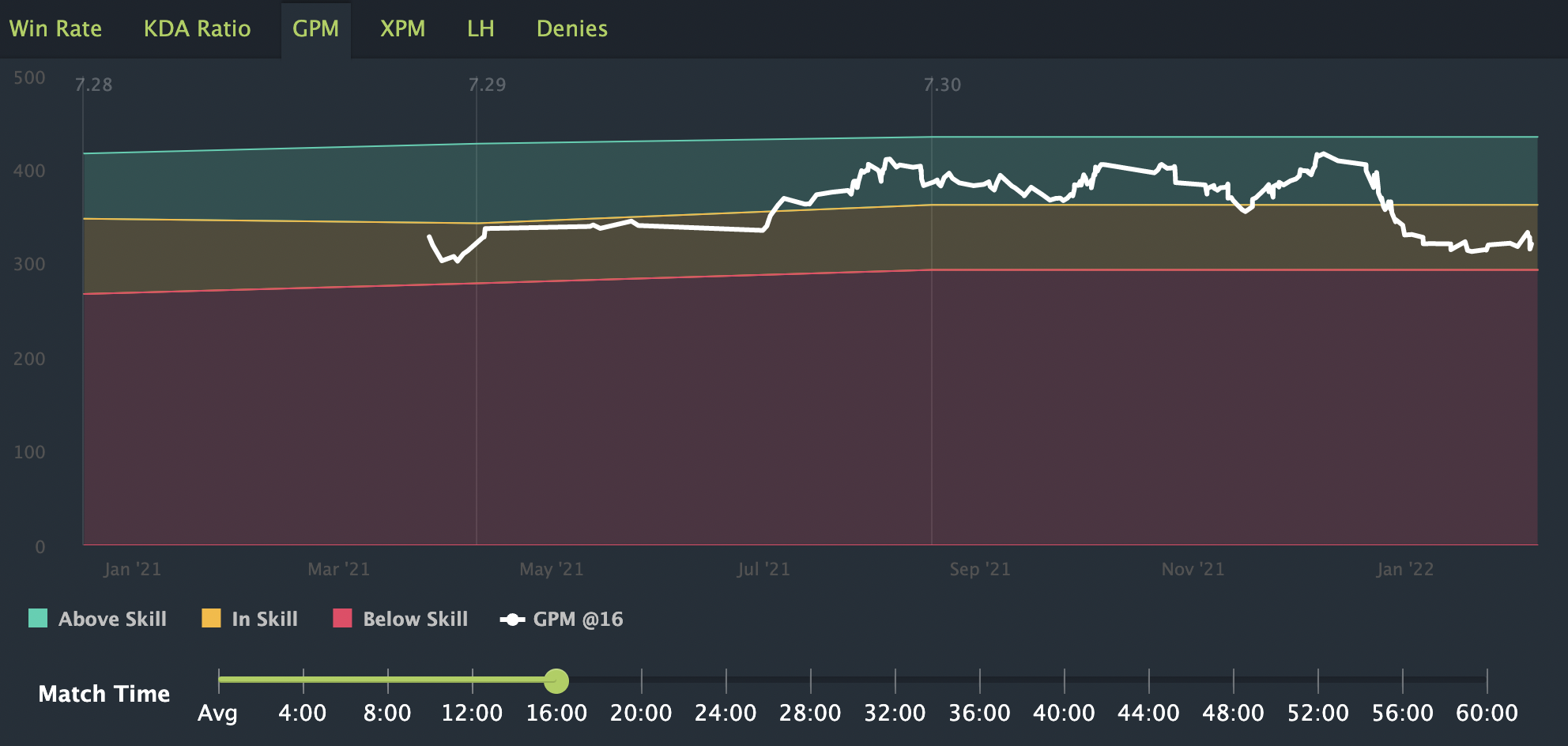Open the LH tab
The height and width of the screenshot is (746, 1568).
pos(481,29)
